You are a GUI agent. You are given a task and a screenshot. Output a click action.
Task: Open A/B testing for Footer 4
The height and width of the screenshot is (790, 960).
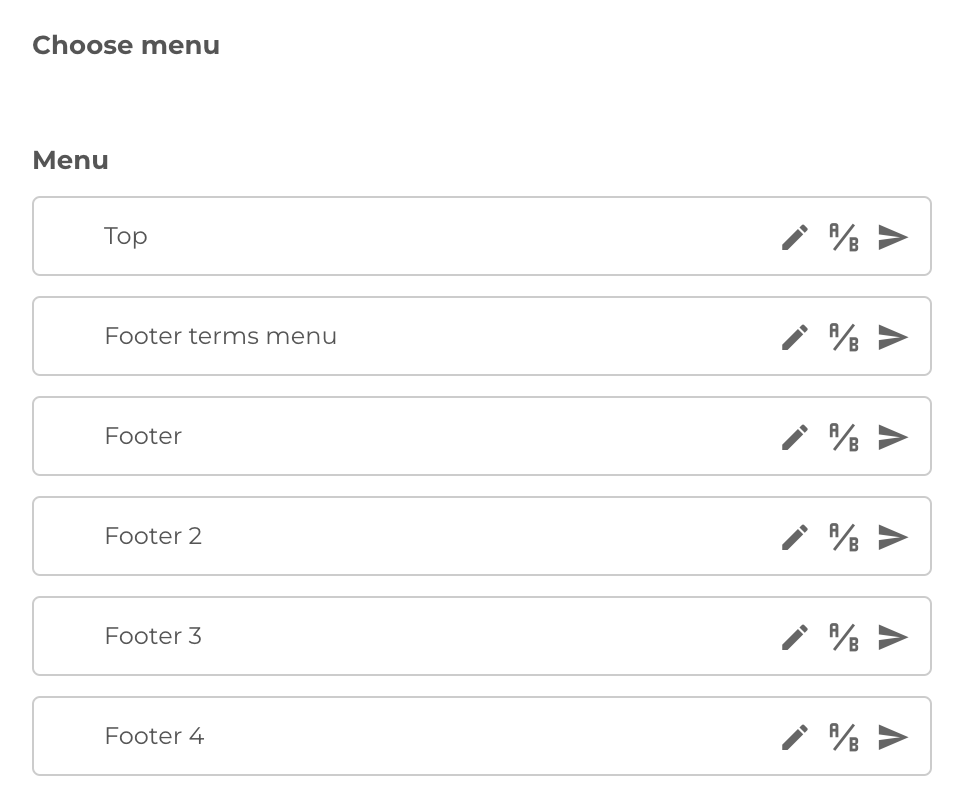click(843, 736)
